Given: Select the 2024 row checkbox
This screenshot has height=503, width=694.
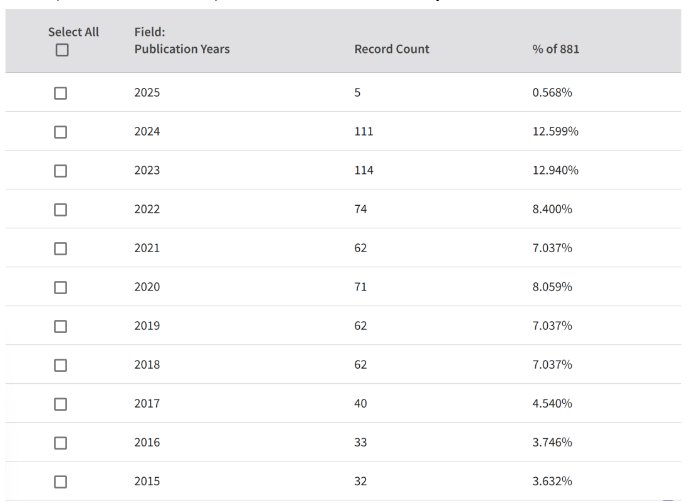Looking at the screenshot, I should pos(61,132).
